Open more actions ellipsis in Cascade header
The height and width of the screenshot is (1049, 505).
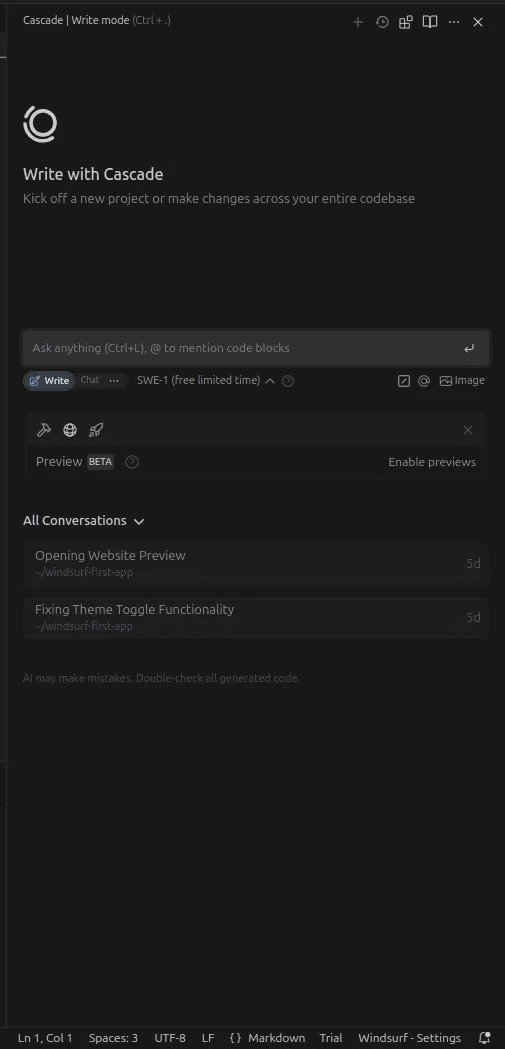tap(454, 22)
